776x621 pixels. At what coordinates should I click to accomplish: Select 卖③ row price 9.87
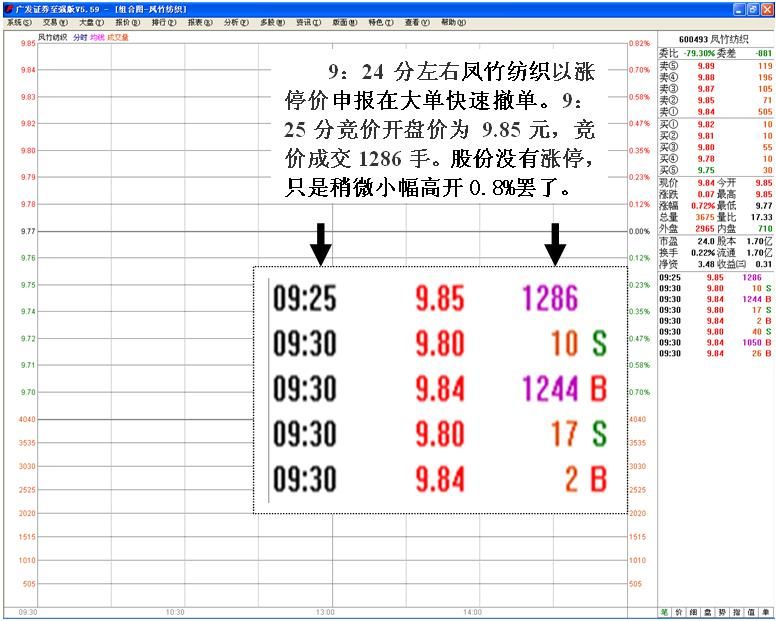[706, 89]
